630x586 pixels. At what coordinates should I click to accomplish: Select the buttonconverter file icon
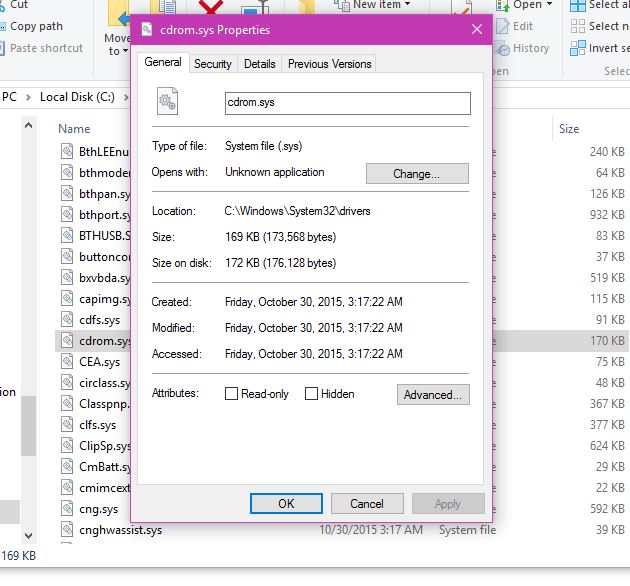(67, 256)
